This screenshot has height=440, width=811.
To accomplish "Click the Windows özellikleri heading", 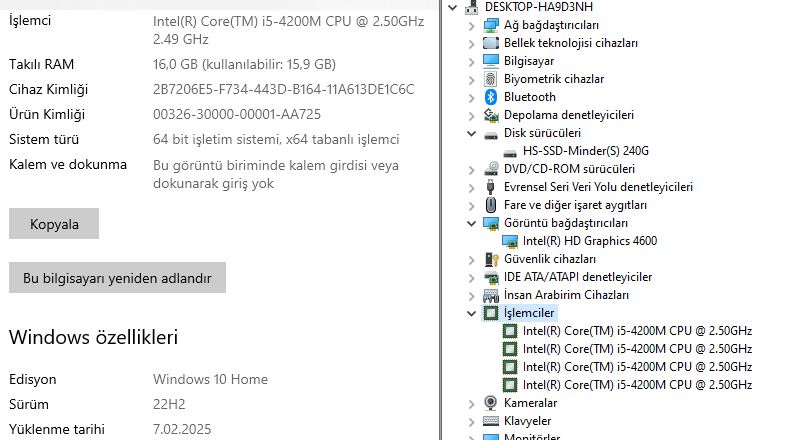I will click(93, 337).
